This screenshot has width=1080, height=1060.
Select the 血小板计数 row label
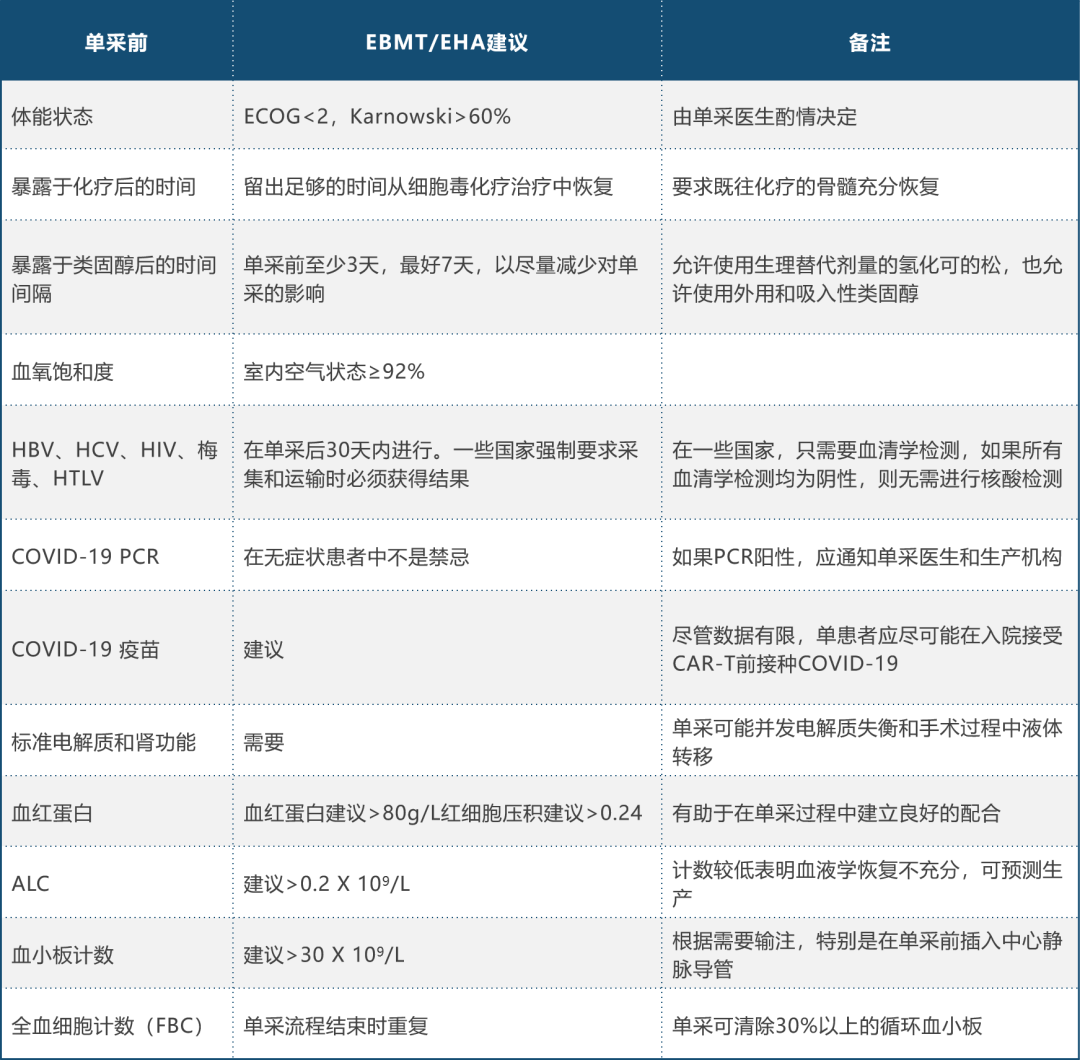point(63,955)
